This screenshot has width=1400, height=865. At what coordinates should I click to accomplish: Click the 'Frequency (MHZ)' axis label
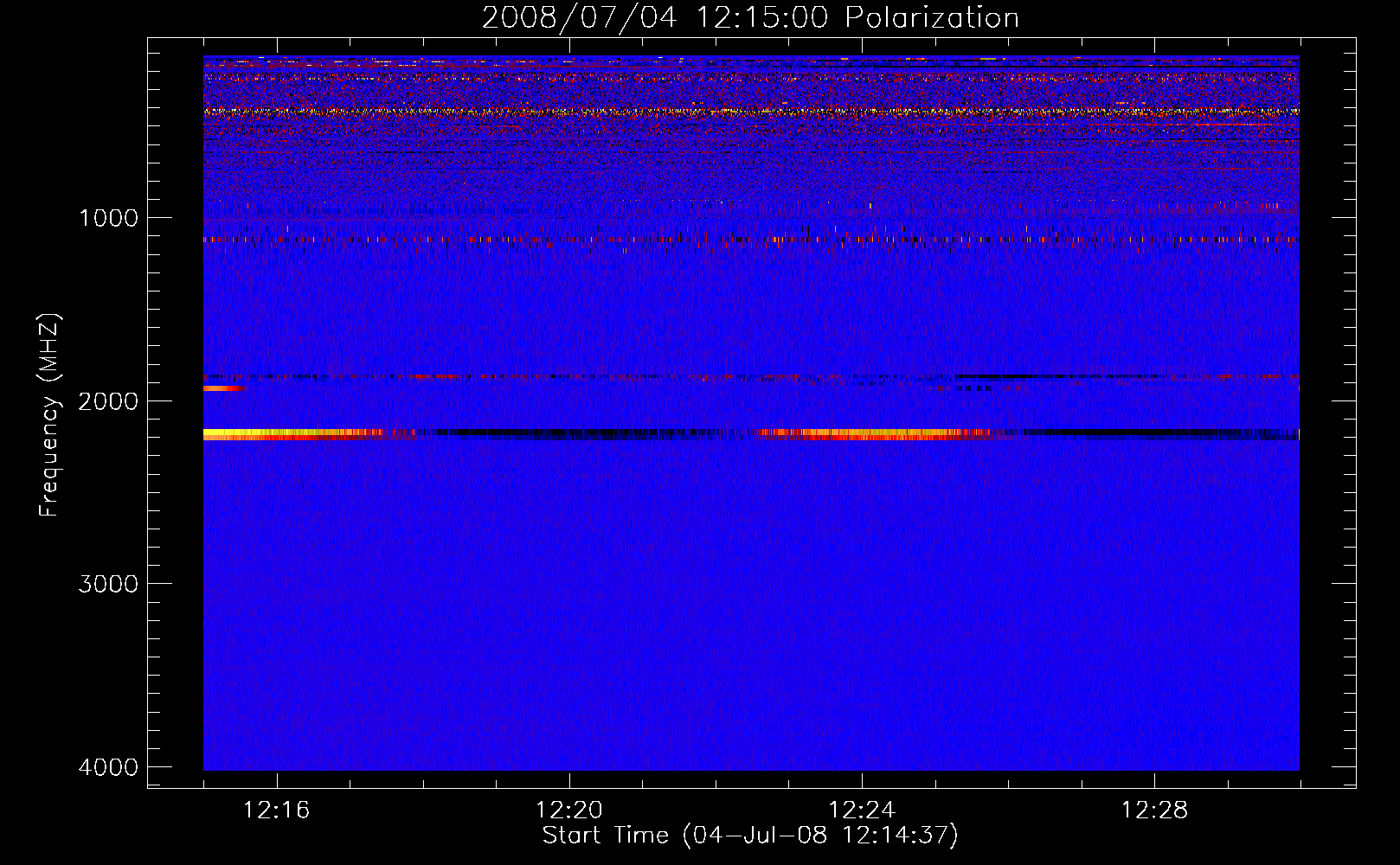pos(49,415)
